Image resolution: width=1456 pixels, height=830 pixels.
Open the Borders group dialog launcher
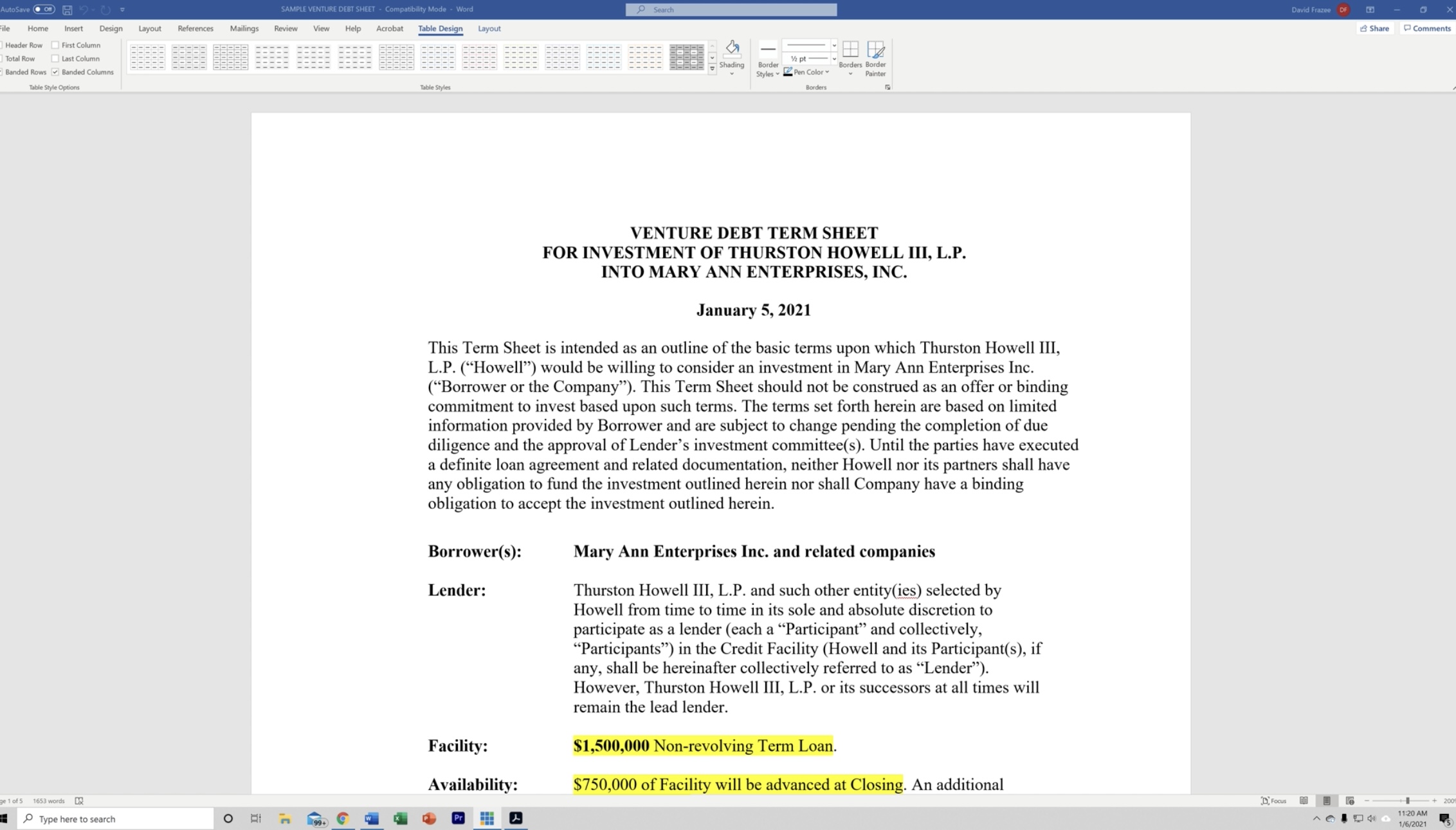[887, 88]
